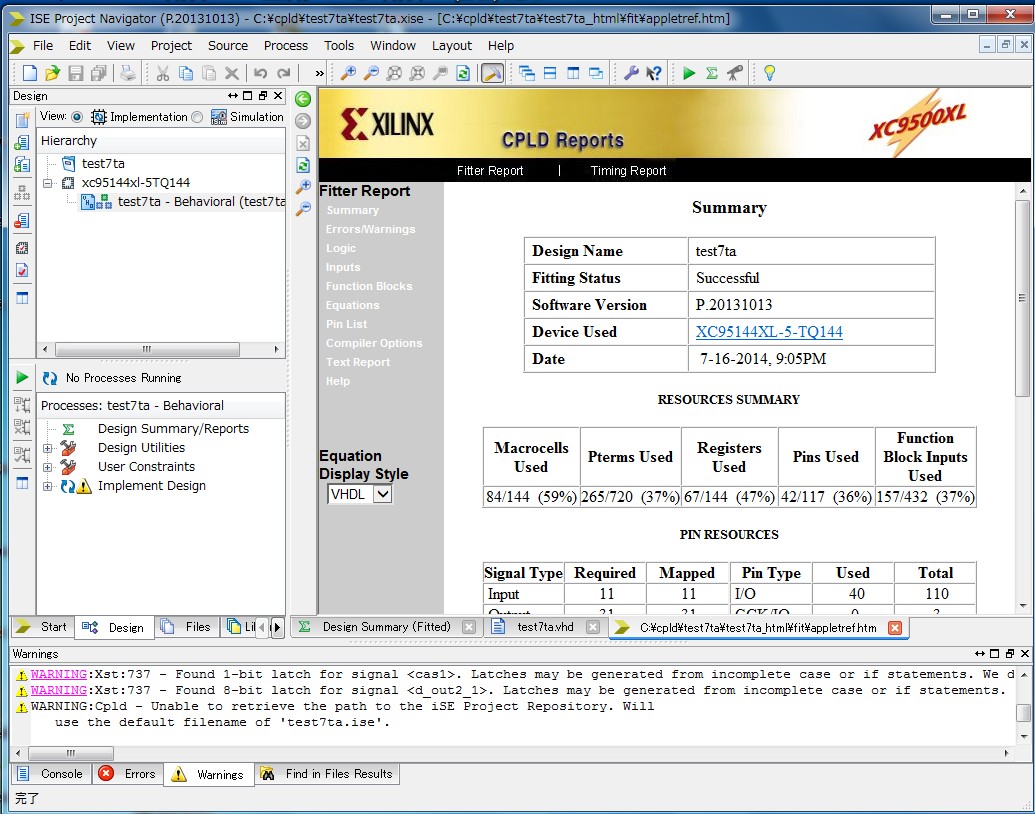This screenshot has width=1035, height=814.
Task: Click the rerun process cycle icon
Action: pos(50,378)
